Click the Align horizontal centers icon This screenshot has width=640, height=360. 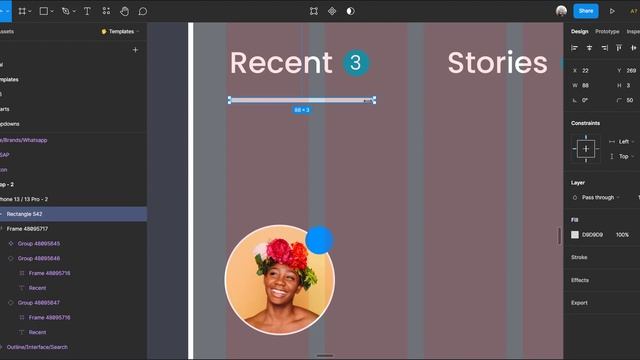589,48
